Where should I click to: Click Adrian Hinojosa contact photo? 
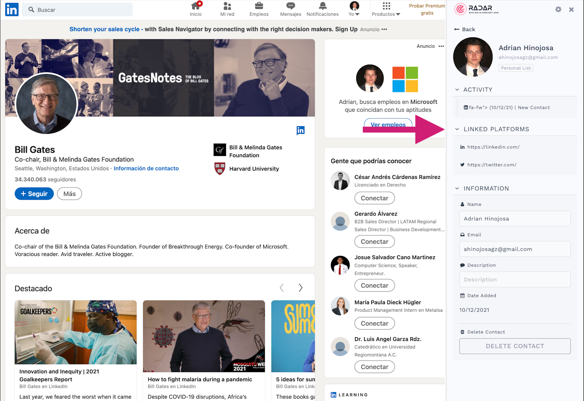[x=473, y=57]
